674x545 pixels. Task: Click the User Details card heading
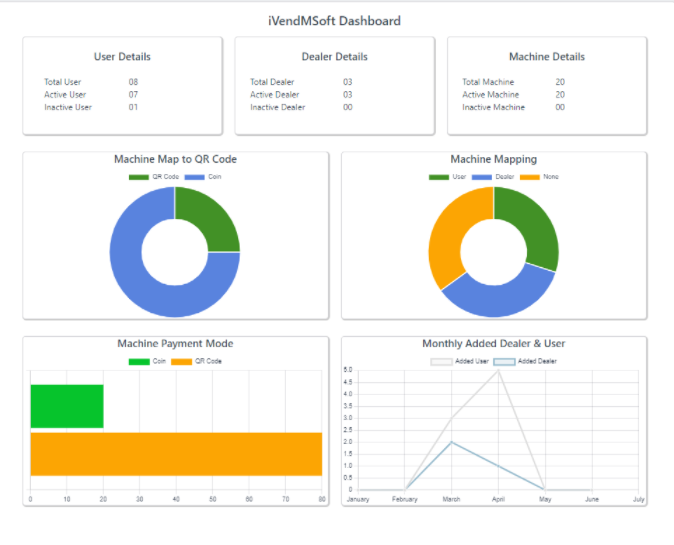(122, 57)
